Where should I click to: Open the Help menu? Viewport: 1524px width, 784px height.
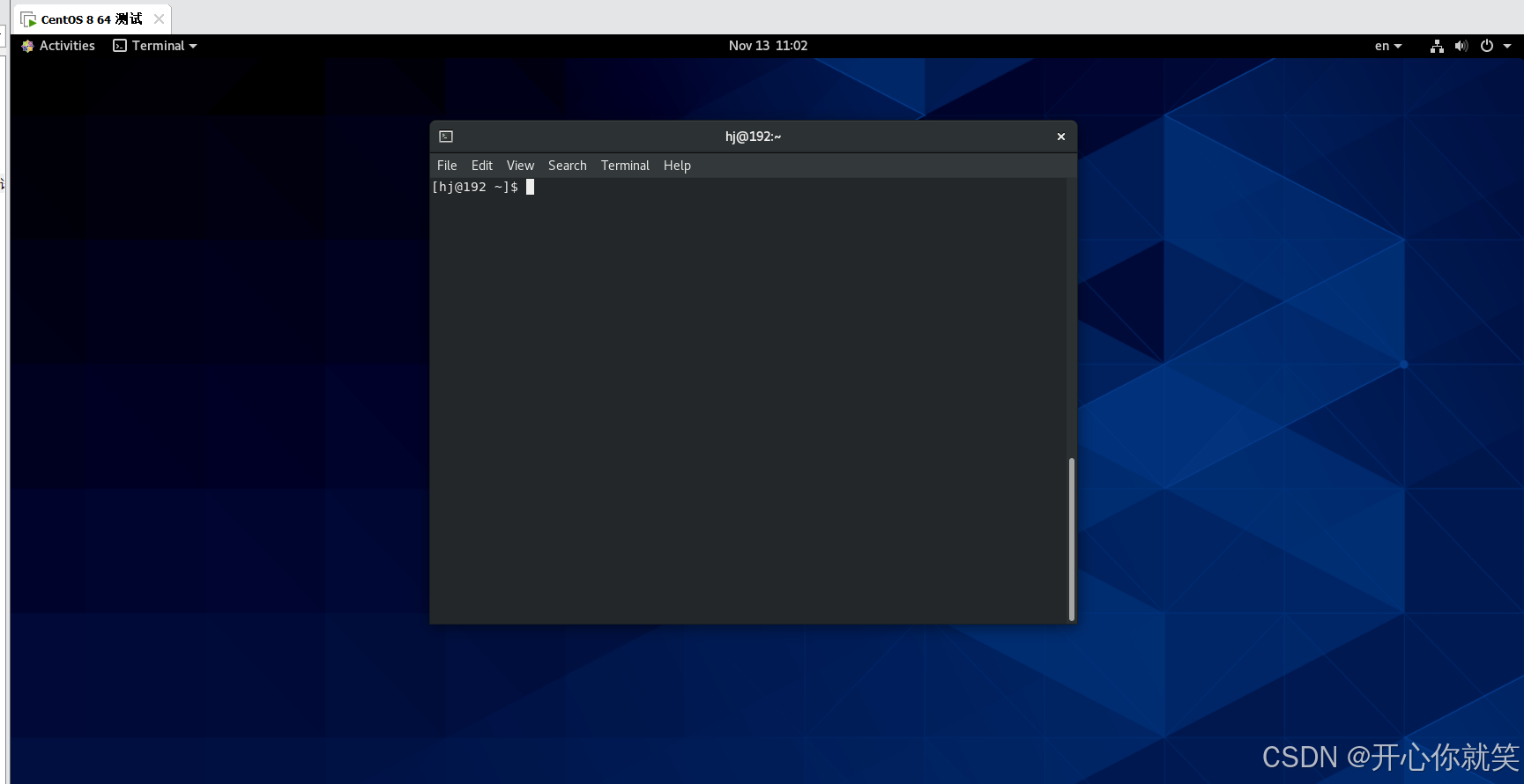point(677,166)
